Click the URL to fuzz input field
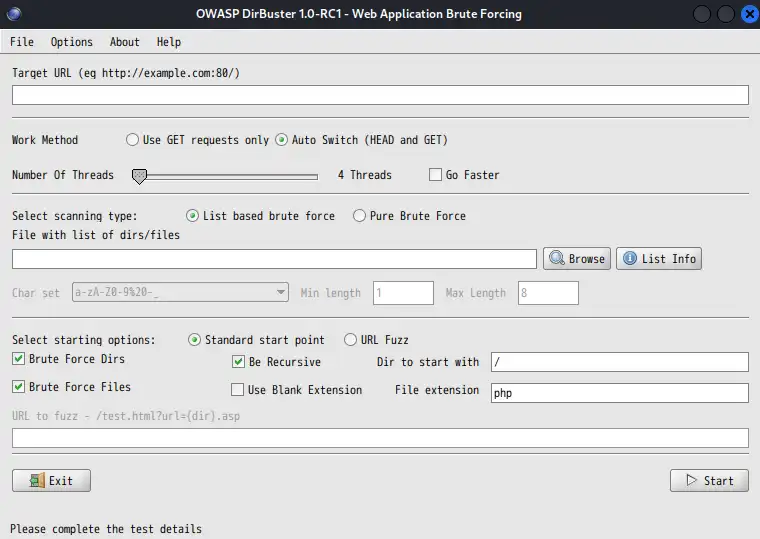The width and height of the screenshot is (760, 539). coord(380,438)
